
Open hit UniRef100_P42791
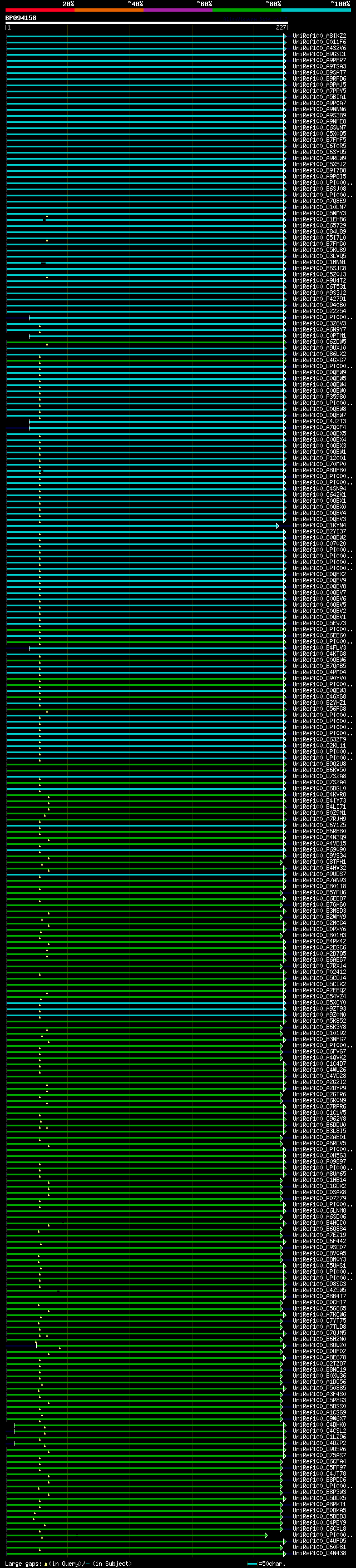(319, 299)
